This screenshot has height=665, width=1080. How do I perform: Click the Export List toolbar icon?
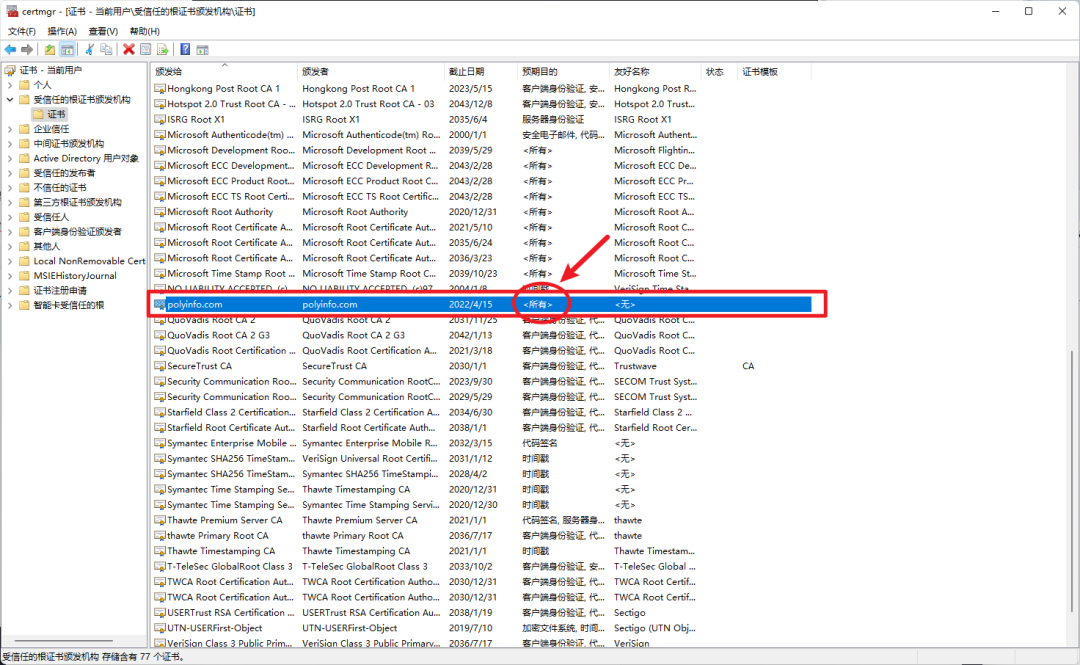coord(163,50)
